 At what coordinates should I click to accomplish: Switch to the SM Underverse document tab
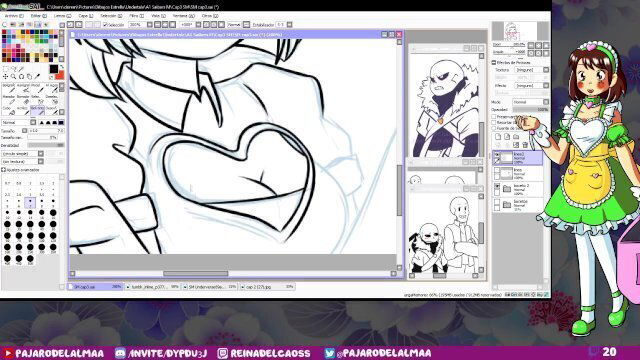click(210, 287)
